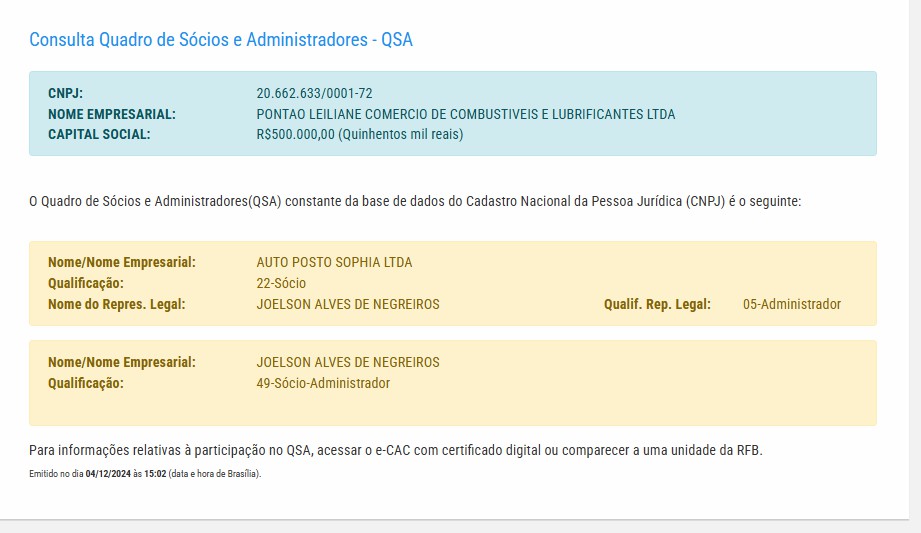Click JOELSON ALVES DE NEGREIROS legal representative name
Screen dimensions: 921x533
[x=348, y=304]
